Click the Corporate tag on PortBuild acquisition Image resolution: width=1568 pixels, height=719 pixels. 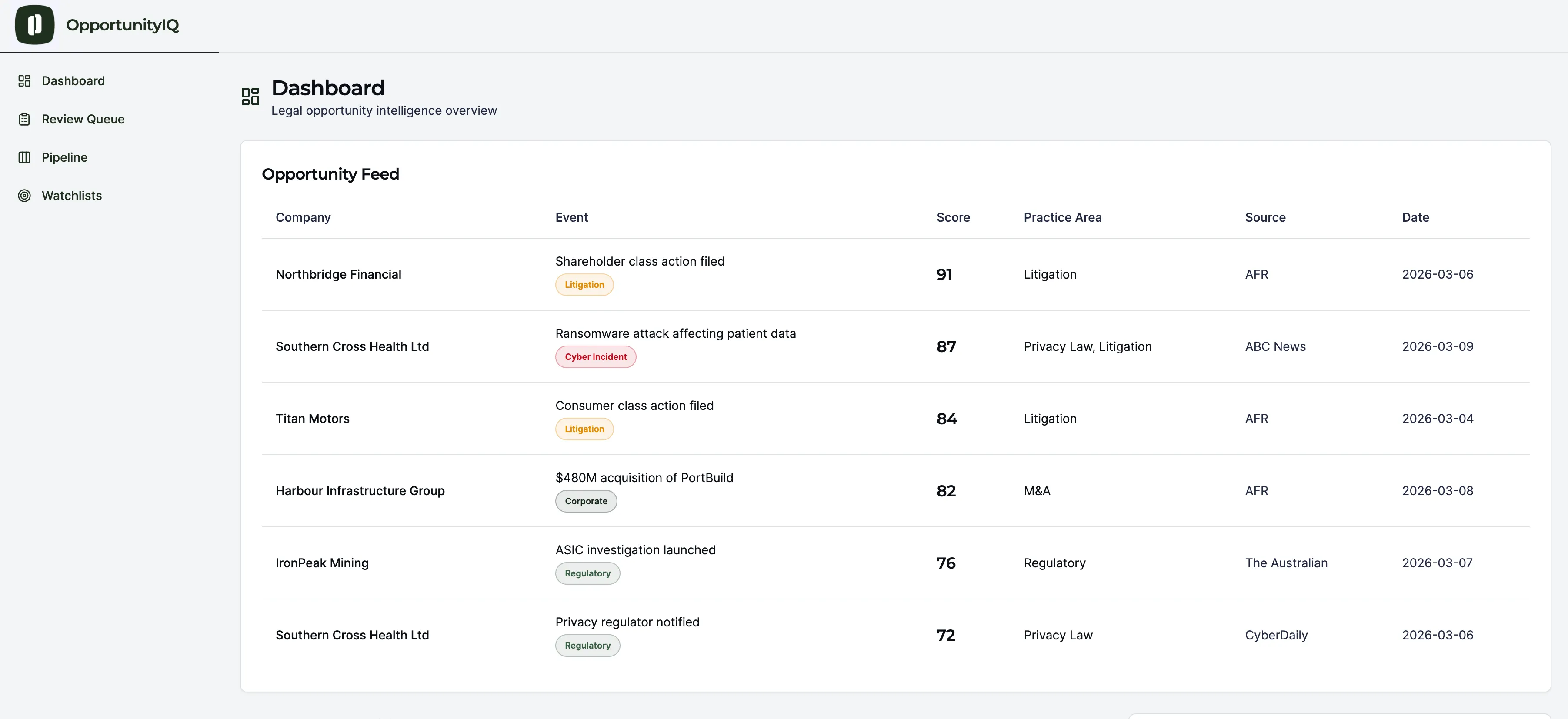pyautogui.click(x=586, y=501)
